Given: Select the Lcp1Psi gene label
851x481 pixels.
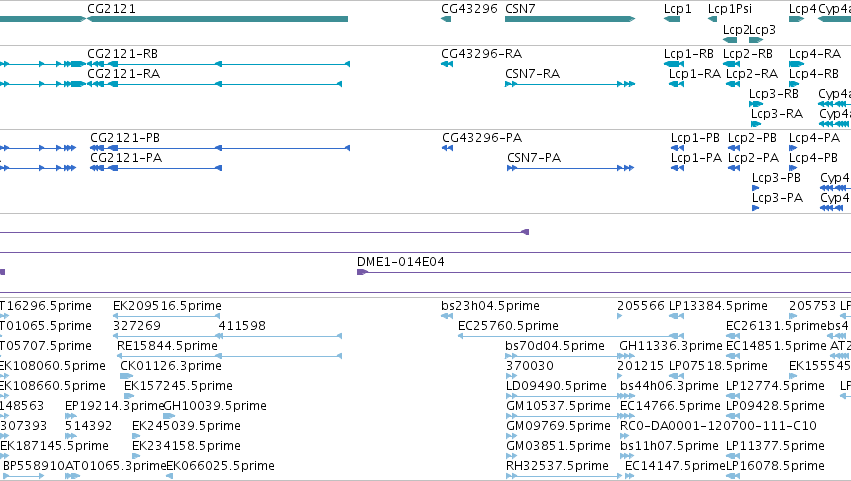Looking at the screenshot, I should click(x=730, y=9).
